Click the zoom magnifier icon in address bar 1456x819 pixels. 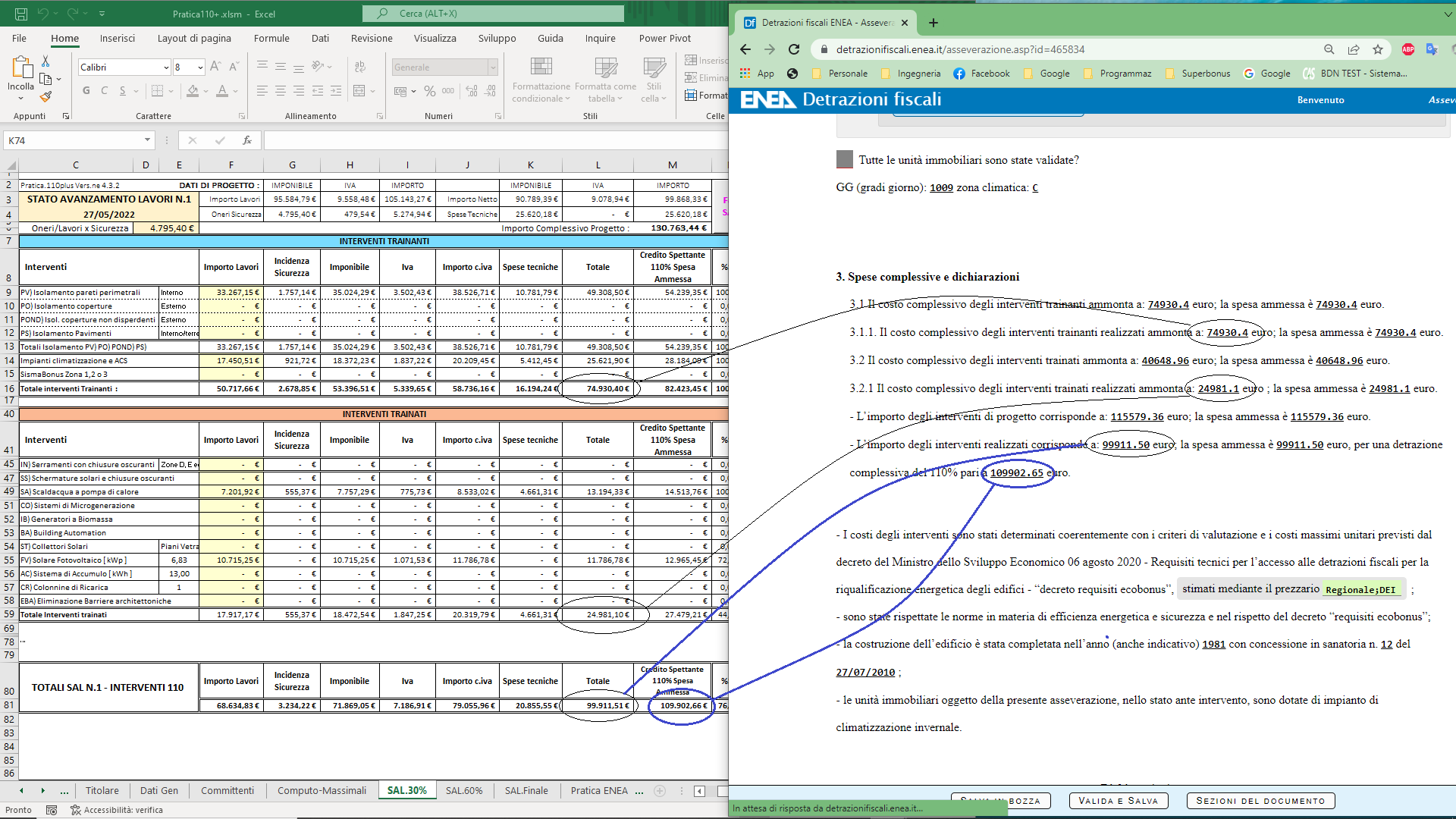tap(1329, 49)
